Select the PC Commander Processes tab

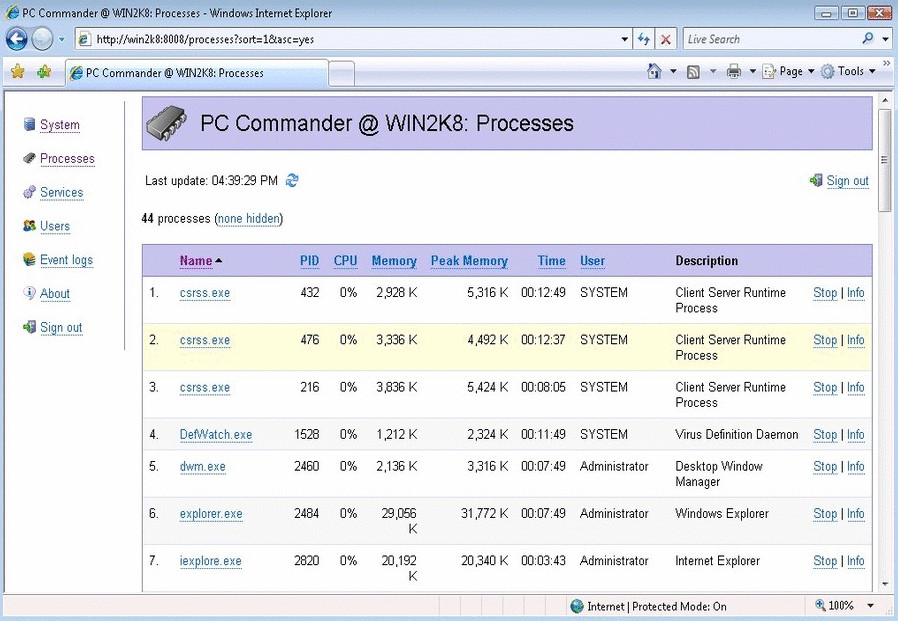[x=198, y=73]
